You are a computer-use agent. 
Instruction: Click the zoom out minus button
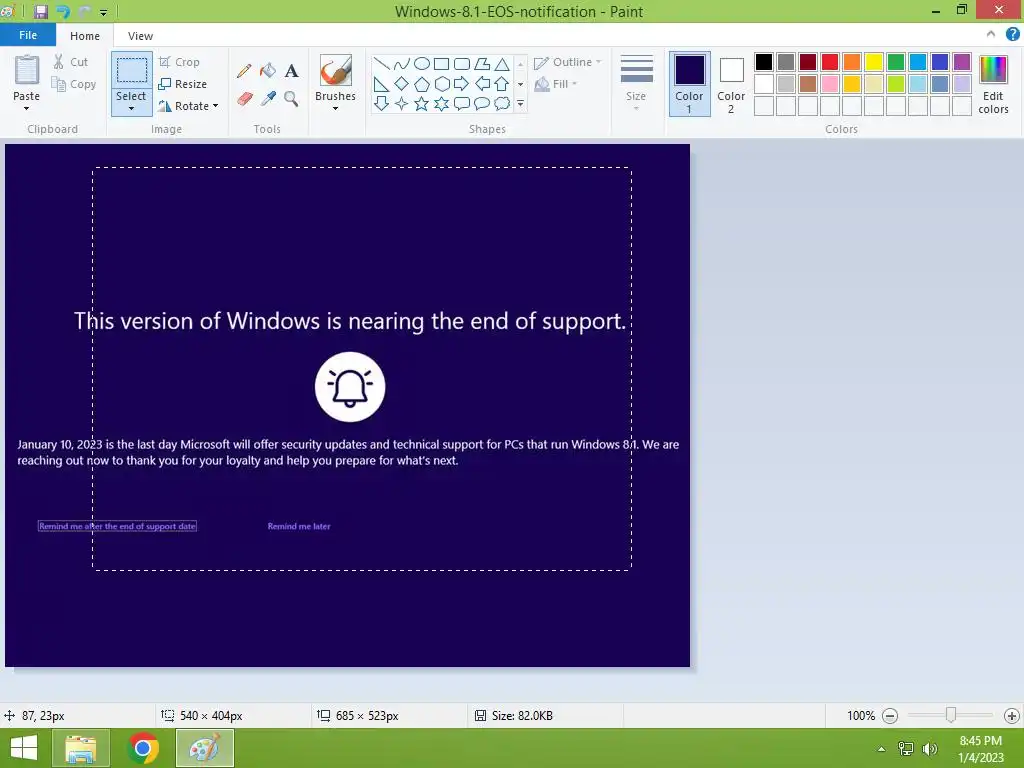pos(890,716)
